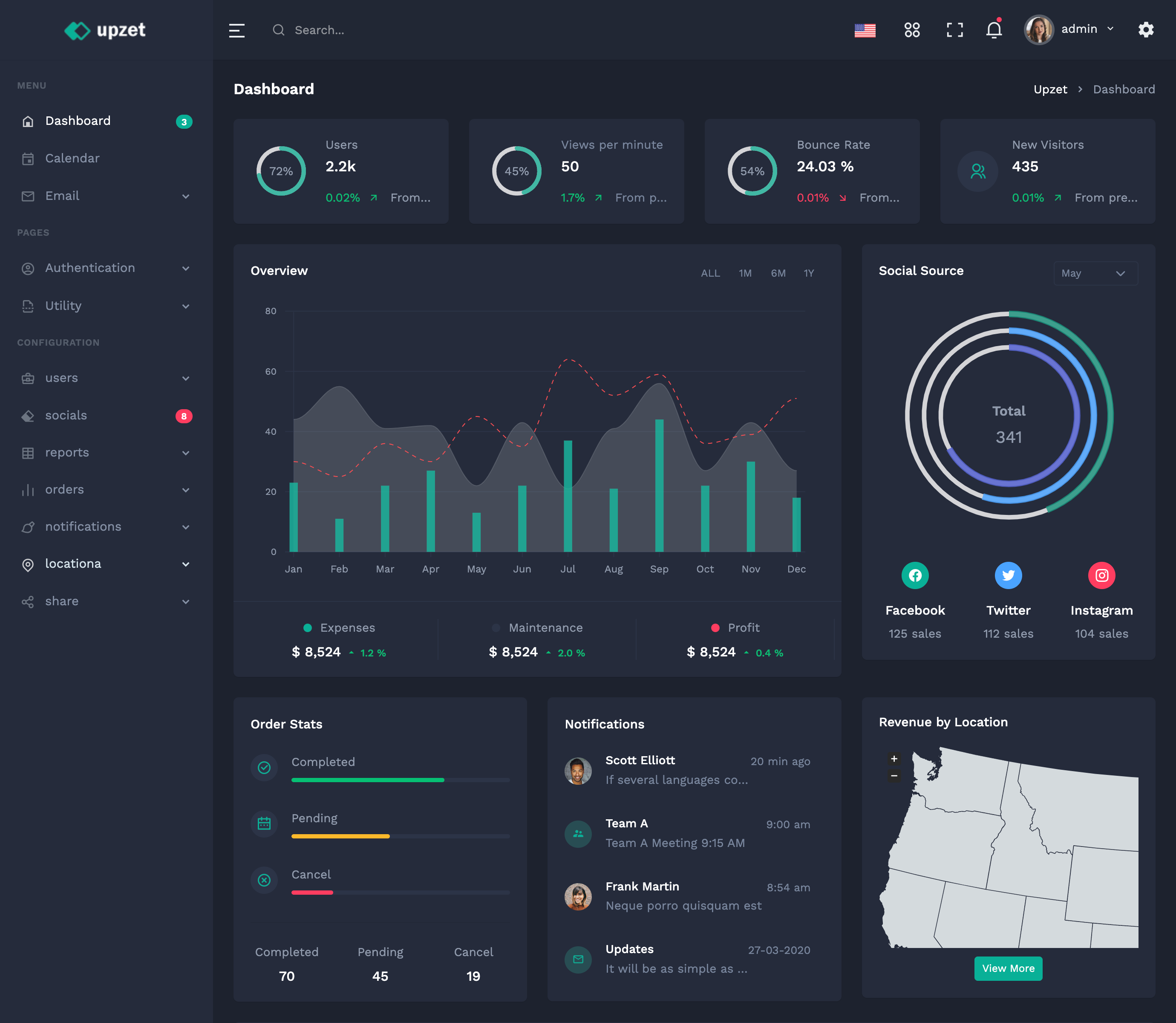Open the settings gear icon
Screen dimensions: 1176x1023
(x=1147, y=30)
